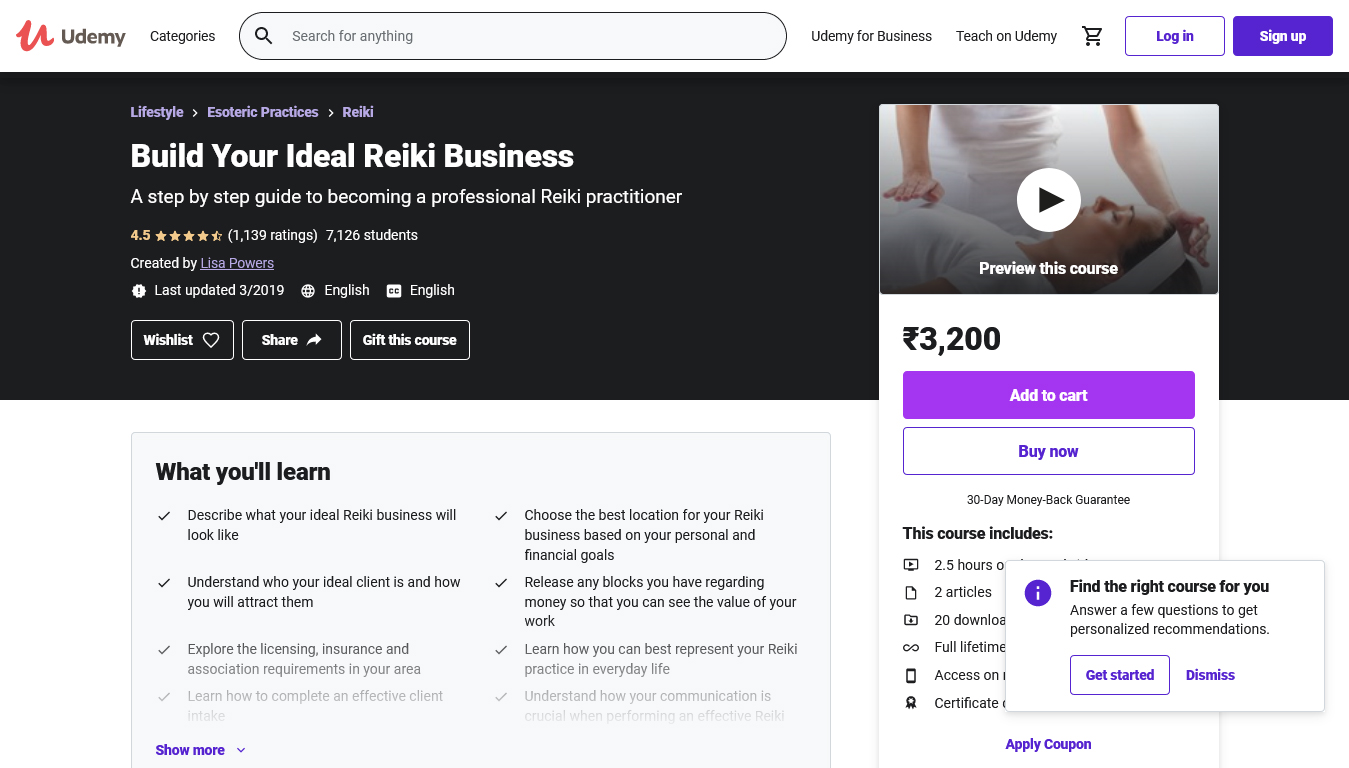
Task: Click the articles document icon
Action: [911, 592]
